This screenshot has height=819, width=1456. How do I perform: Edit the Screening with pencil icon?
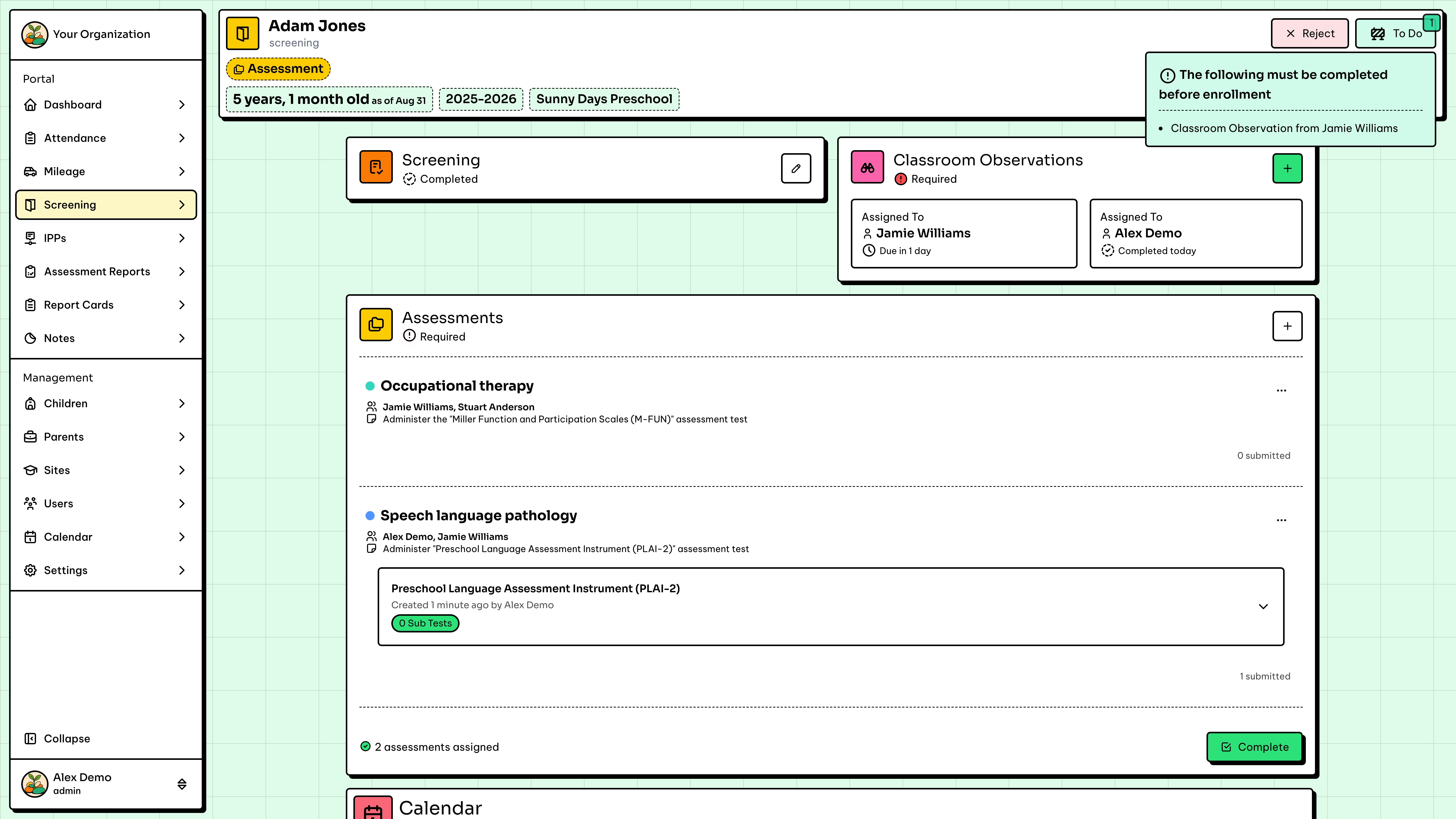(x=796, y=168)
